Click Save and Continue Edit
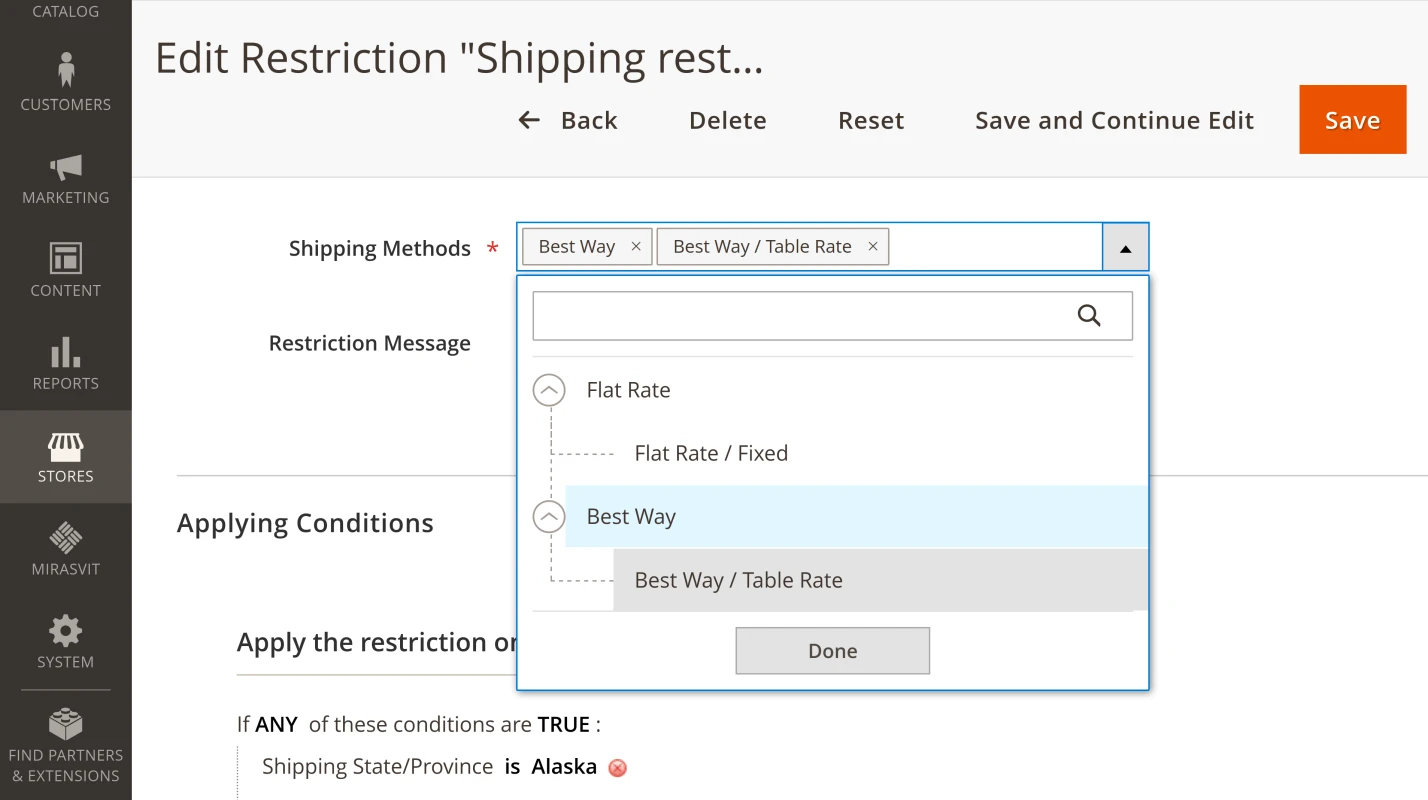Viewport: 1428px width, 800px height. pos(1114,119)
